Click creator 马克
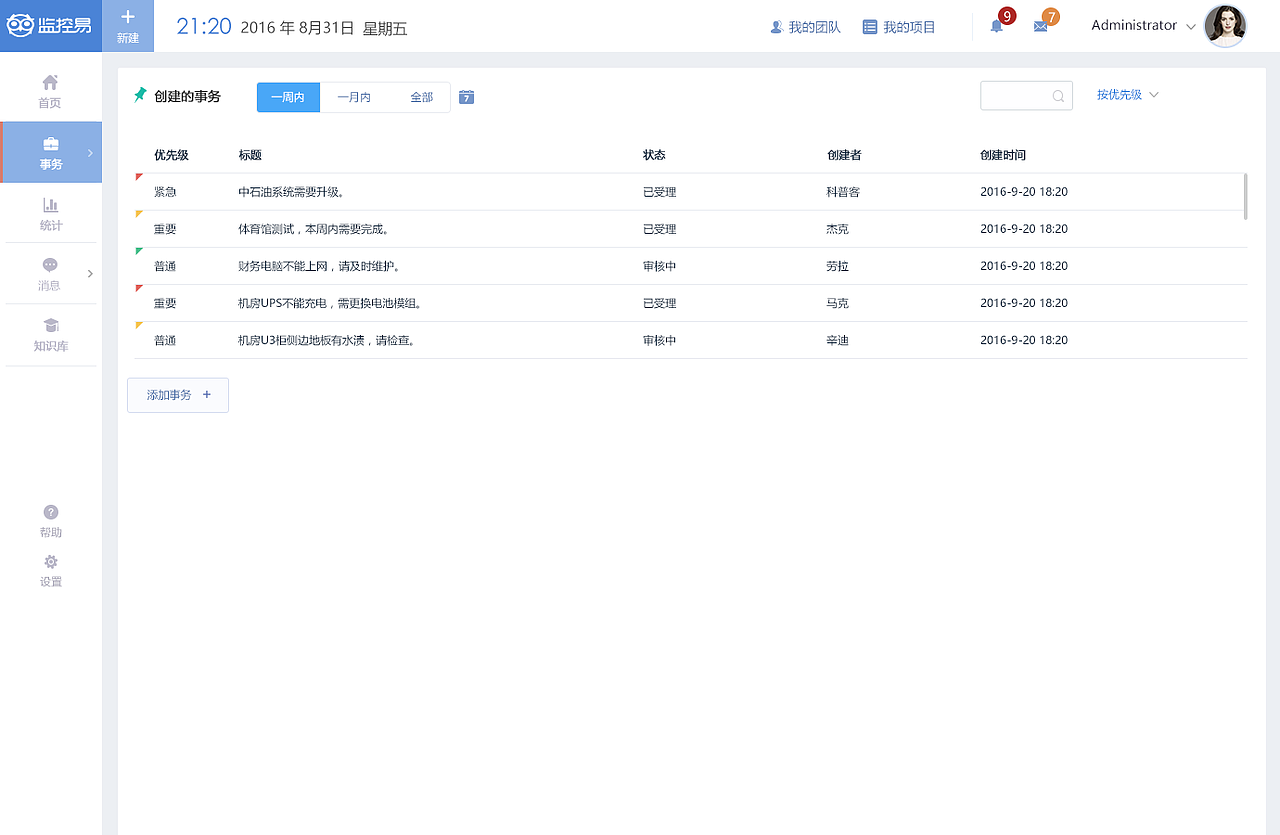 (837, 303)
